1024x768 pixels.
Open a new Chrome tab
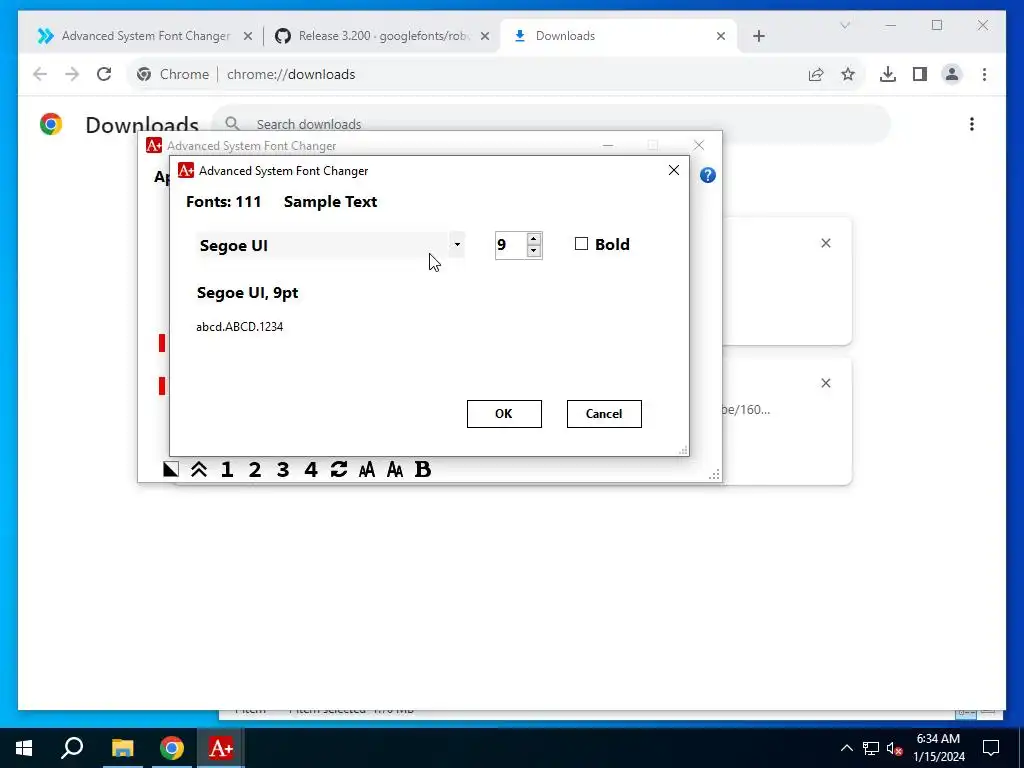click(x=758, y=36)
